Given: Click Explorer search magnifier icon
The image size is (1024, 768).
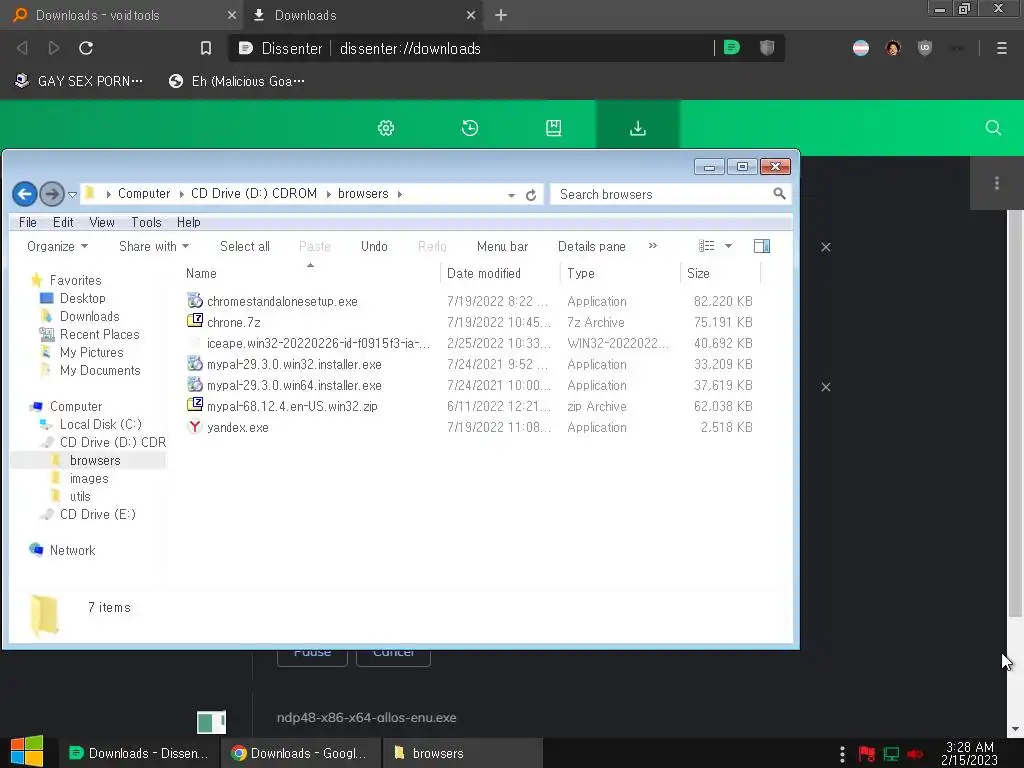Looking at the screenshot, I should click(778, 194).
